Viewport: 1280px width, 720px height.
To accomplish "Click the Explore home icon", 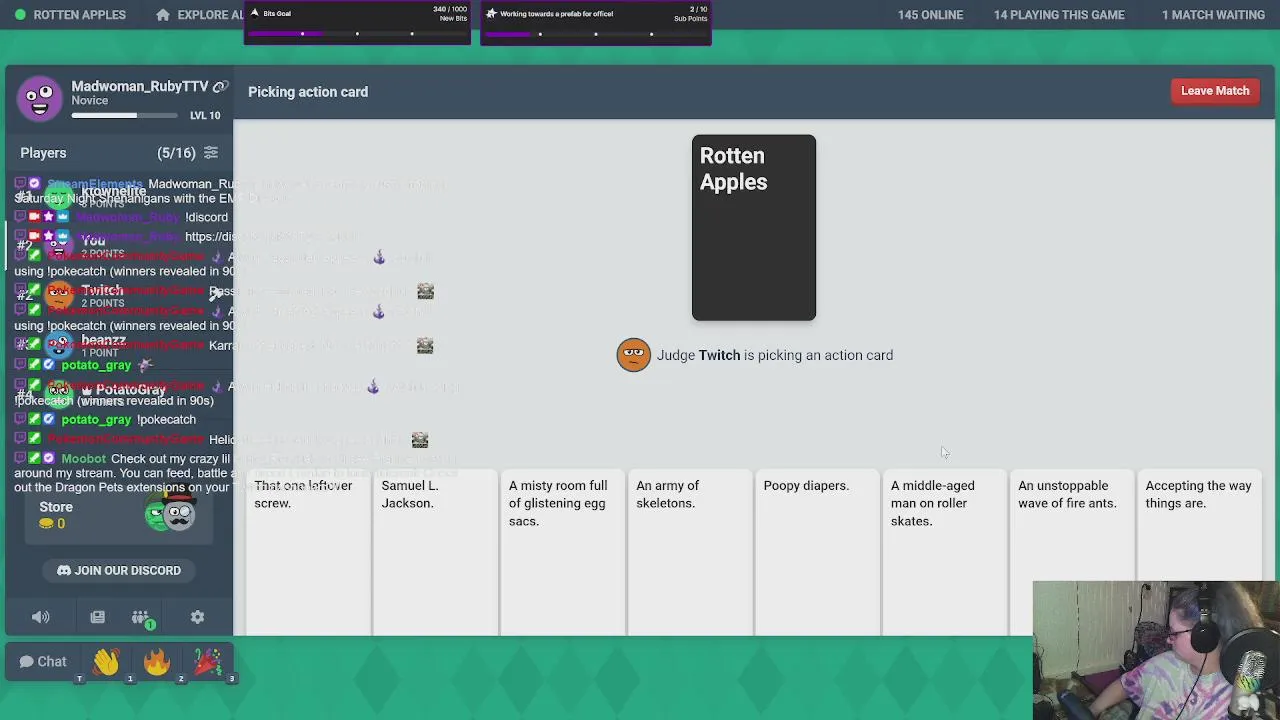I will click(x=163, y=15).
